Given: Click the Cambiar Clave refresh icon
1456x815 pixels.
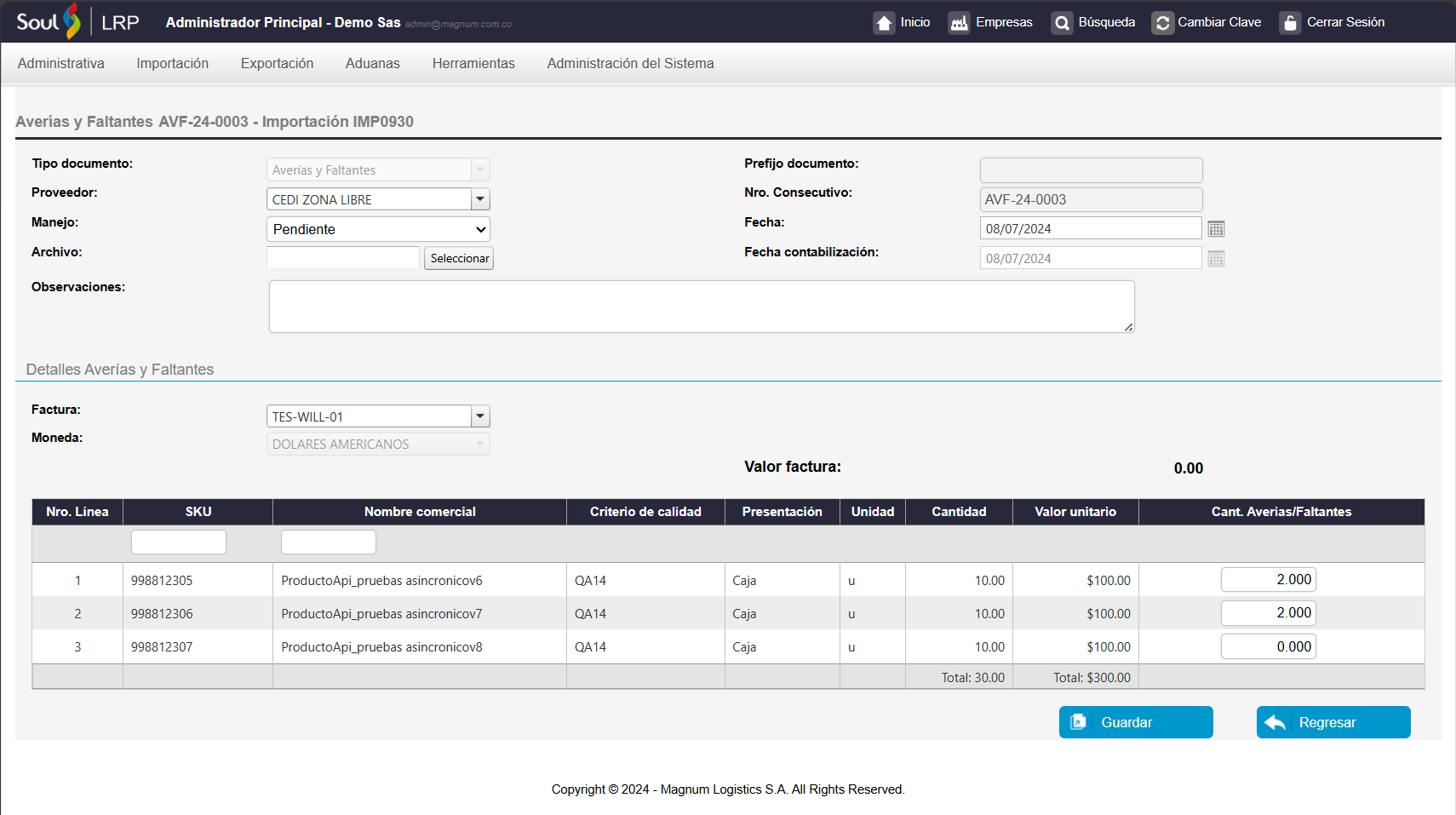Looking at the screenshot, I should tap(1162, 23).
